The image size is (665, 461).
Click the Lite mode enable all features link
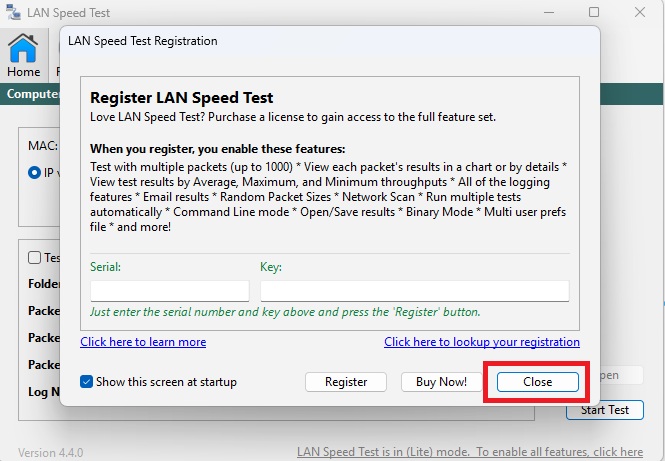[x=470, y=452]
